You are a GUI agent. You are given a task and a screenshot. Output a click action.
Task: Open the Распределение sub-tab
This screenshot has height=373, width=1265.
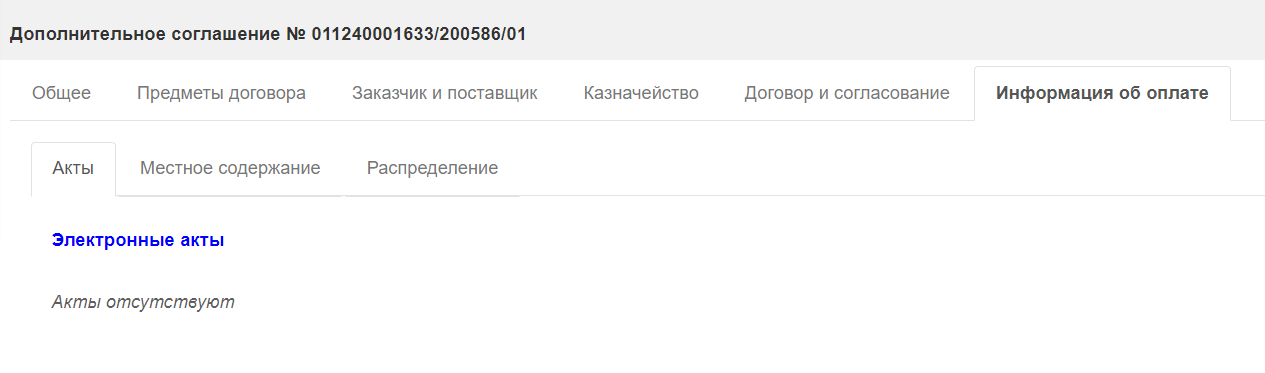(x=432, y=168)
